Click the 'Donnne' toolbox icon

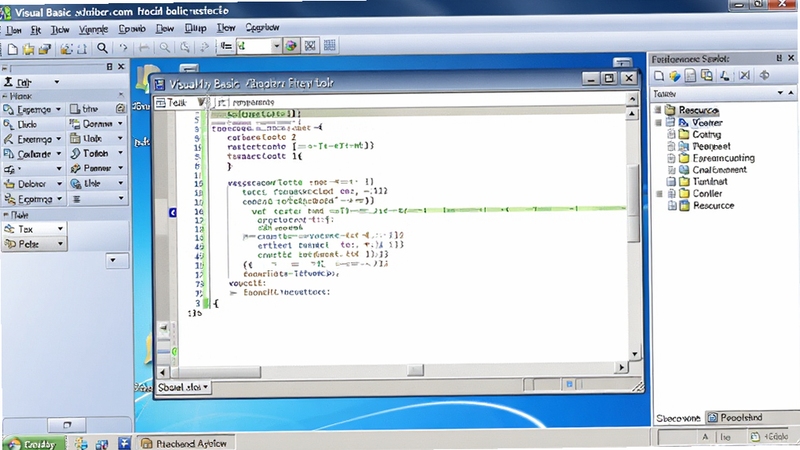pyautogui.click(x=75, y=124)
